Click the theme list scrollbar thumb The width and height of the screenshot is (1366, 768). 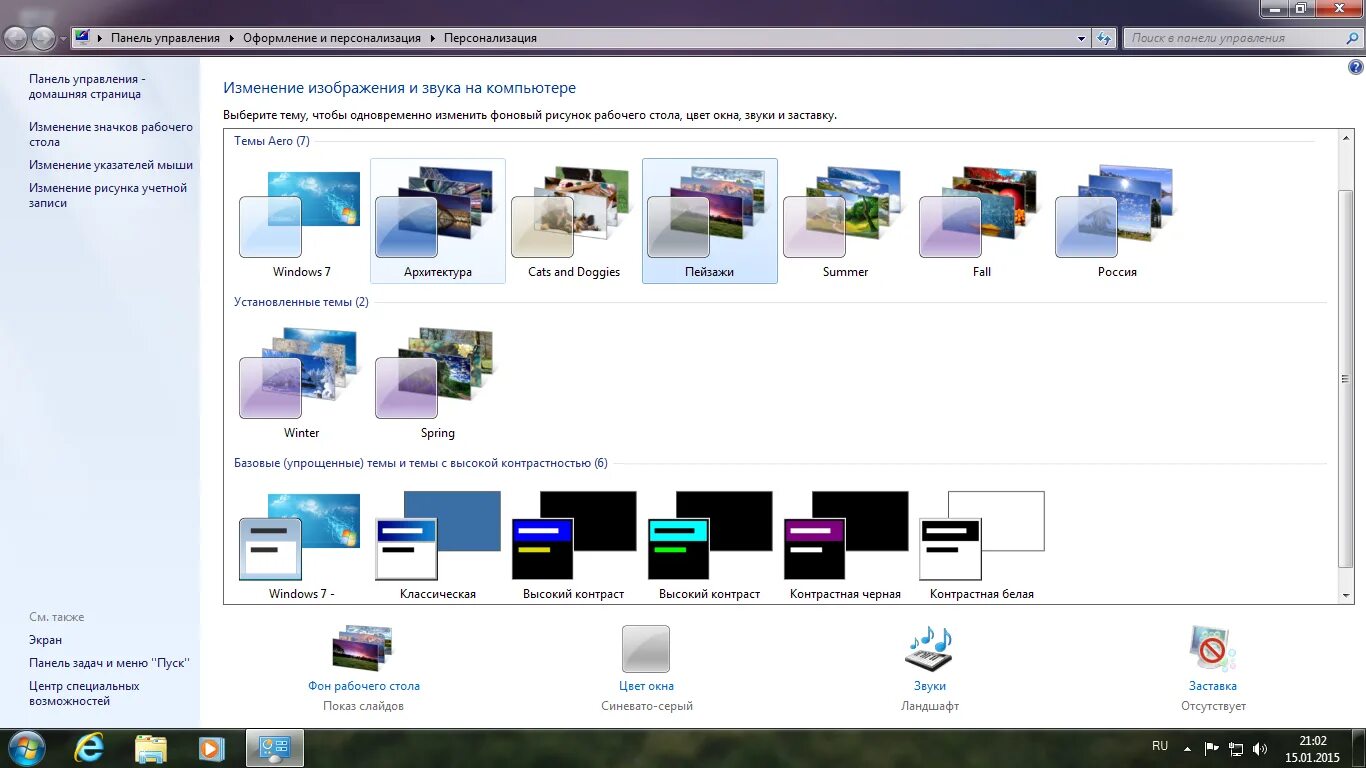[1346, 378]
